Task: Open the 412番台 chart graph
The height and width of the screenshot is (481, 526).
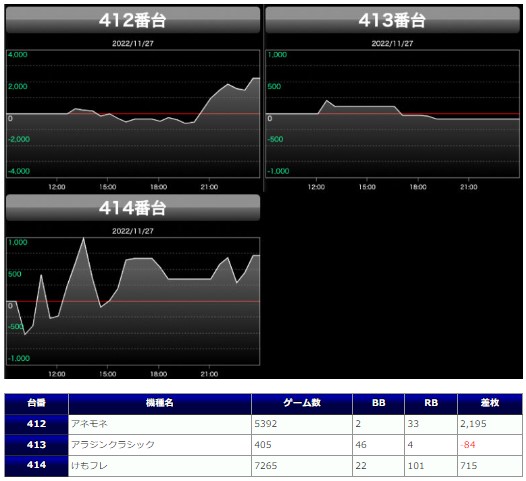Action: [x=133, y=114]
